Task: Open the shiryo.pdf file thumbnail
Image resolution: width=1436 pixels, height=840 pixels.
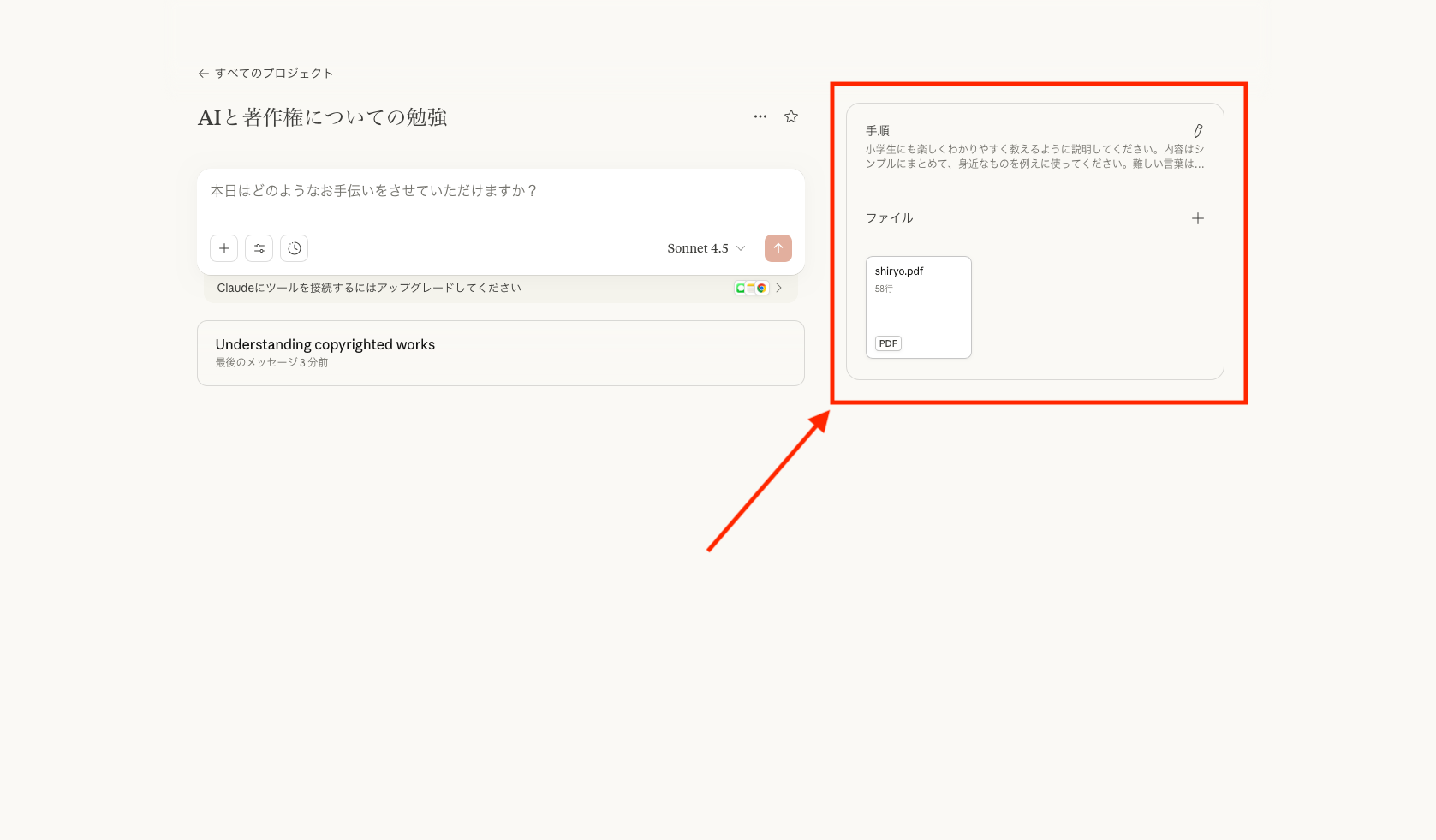Action: (x=918, y=307)
